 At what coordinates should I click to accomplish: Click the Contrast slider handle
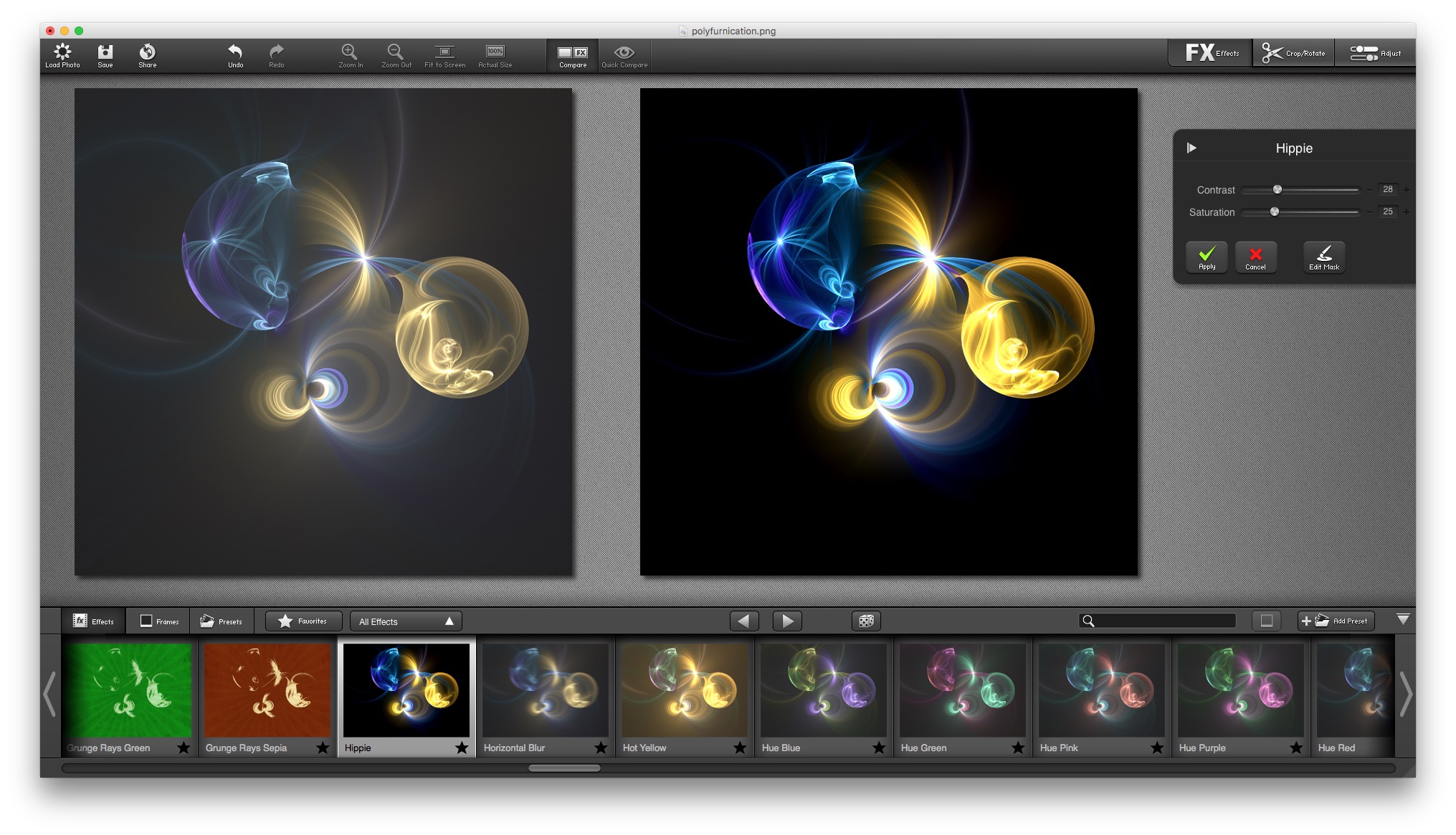[x=1277, y=190]
